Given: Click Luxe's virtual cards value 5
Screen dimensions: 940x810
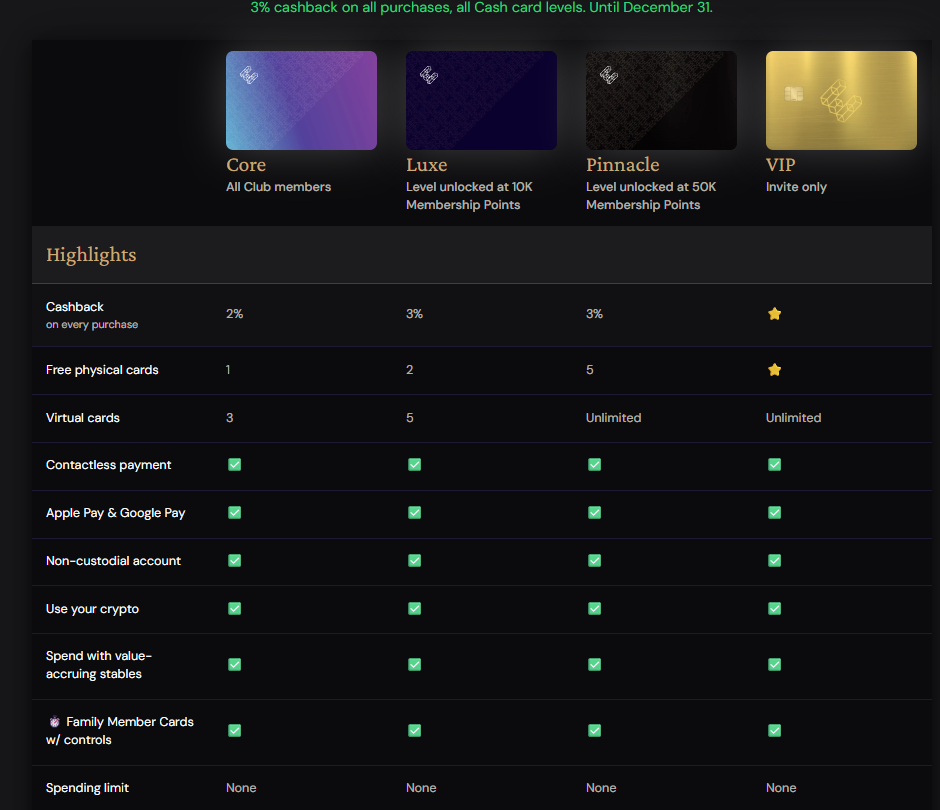Looking at the screenshot, I should click(x=410, y=418).
